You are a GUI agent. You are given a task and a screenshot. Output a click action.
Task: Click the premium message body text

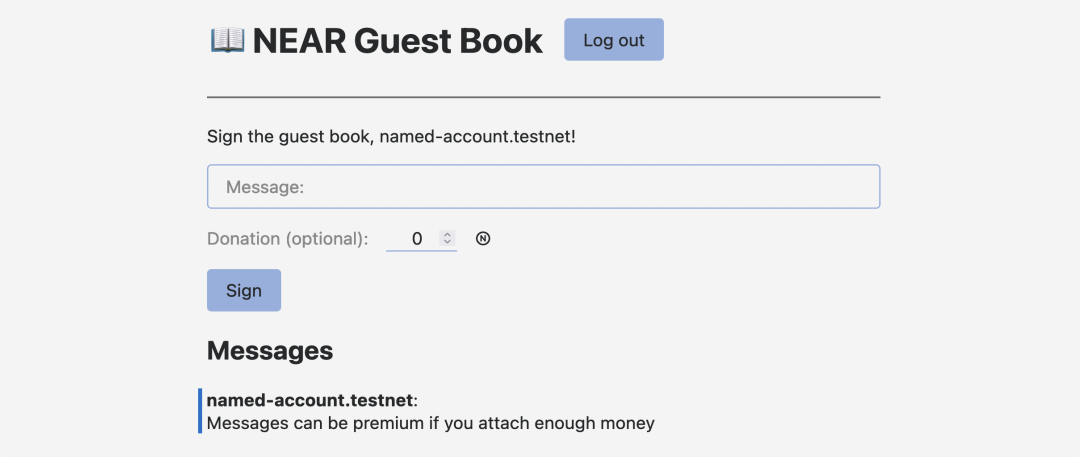pyautogui.click(x=430, y=423)
